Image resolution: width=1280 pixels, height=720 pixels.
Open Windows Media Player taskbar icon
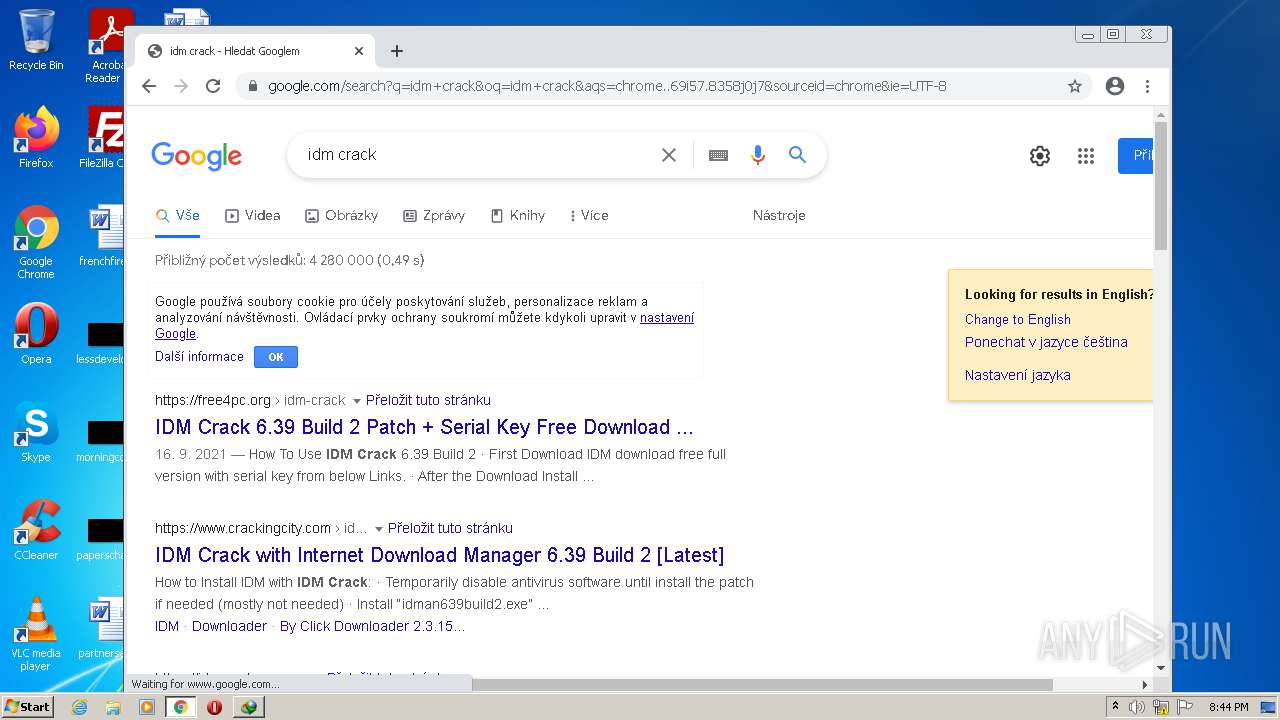[x=147, y=707]
